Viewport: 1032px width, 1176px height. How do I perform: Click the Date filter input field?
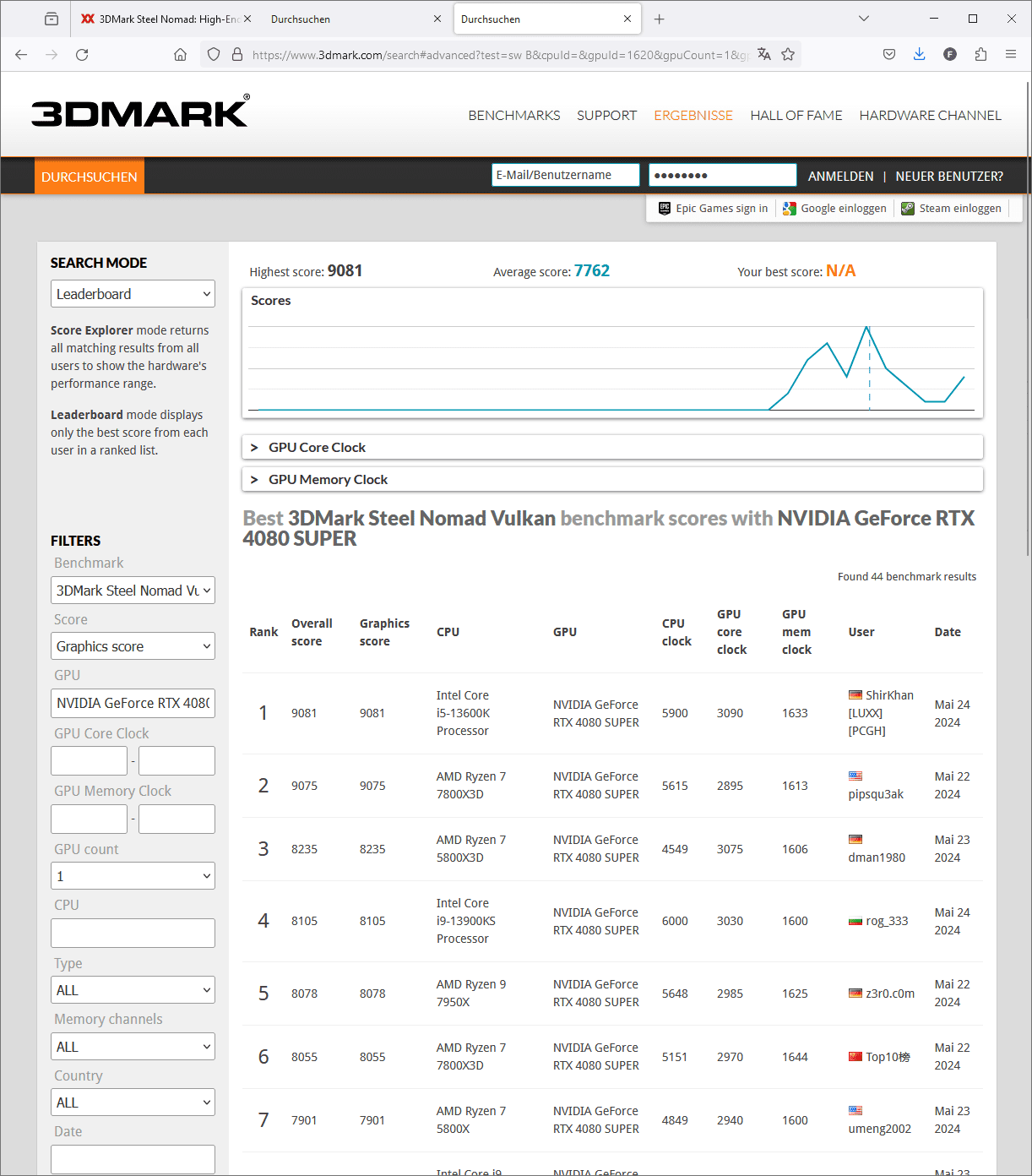point(133,1159)
